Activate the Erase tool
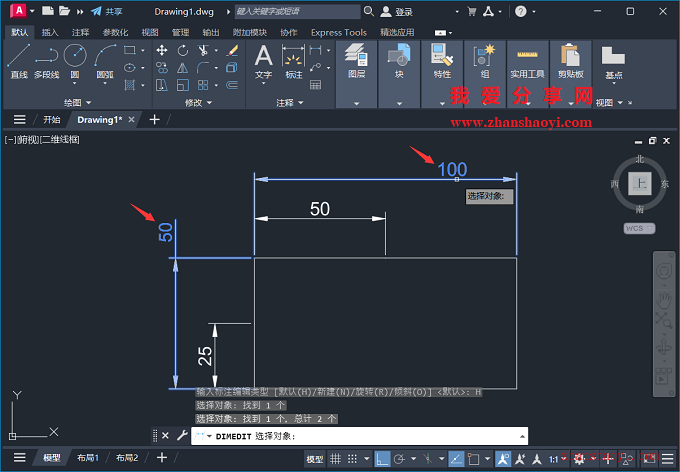Screen dimensions: 680x472 (x=232, y=50)
